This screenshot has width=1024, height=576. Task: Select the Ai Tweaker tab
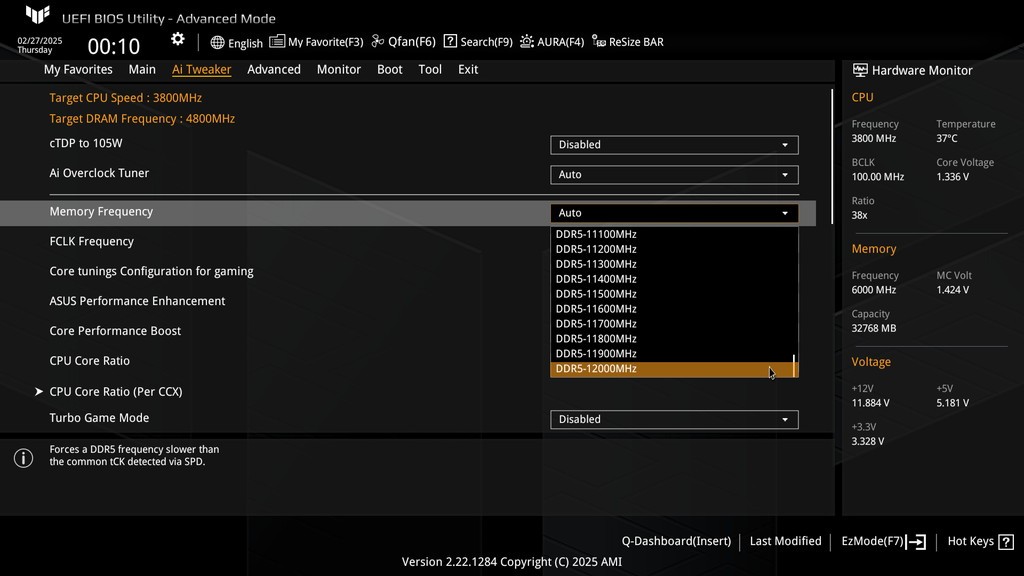(201, 69)
